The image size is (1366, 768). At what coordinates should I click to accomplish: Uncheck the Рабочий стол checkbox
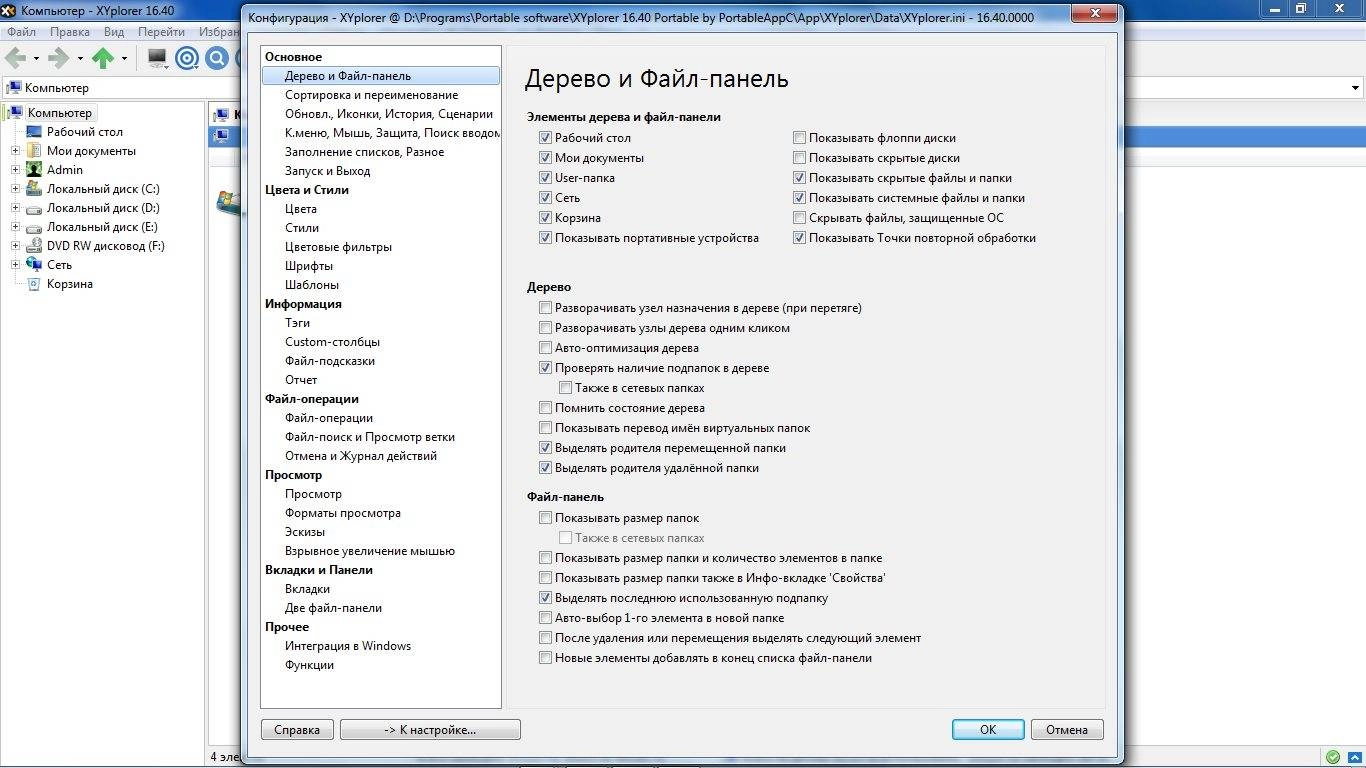click(x=545, y=138)
